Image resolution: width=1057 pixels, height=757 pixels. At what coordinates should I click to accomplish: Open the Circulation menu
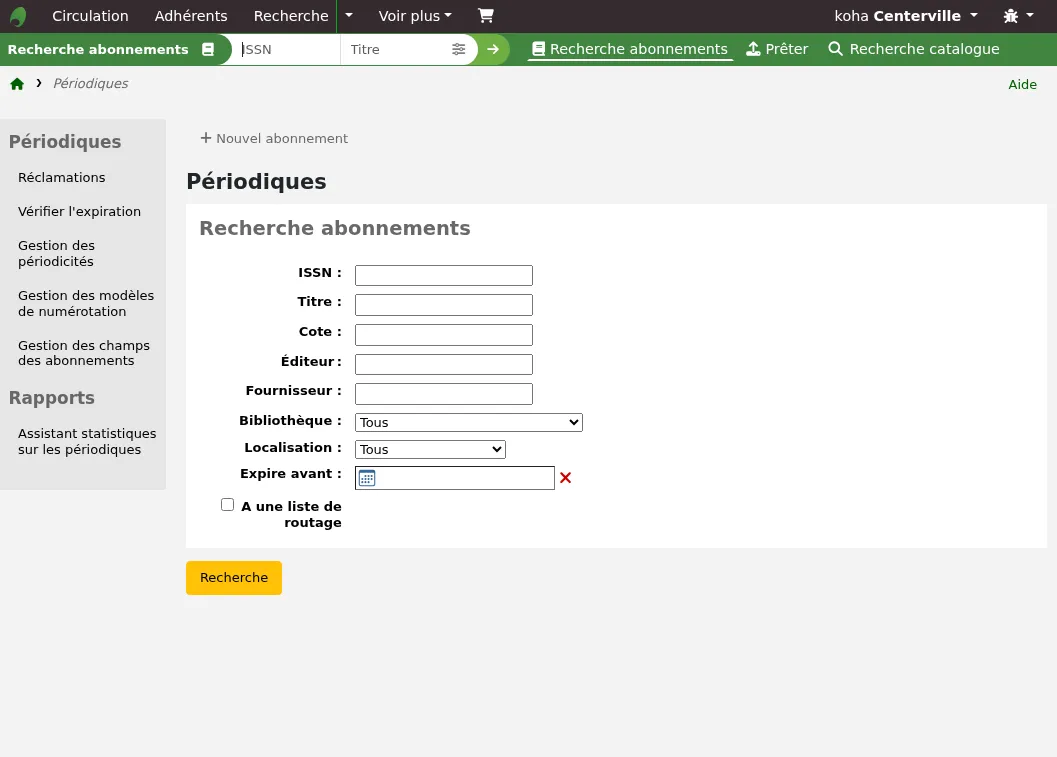(x=90, y=16)
